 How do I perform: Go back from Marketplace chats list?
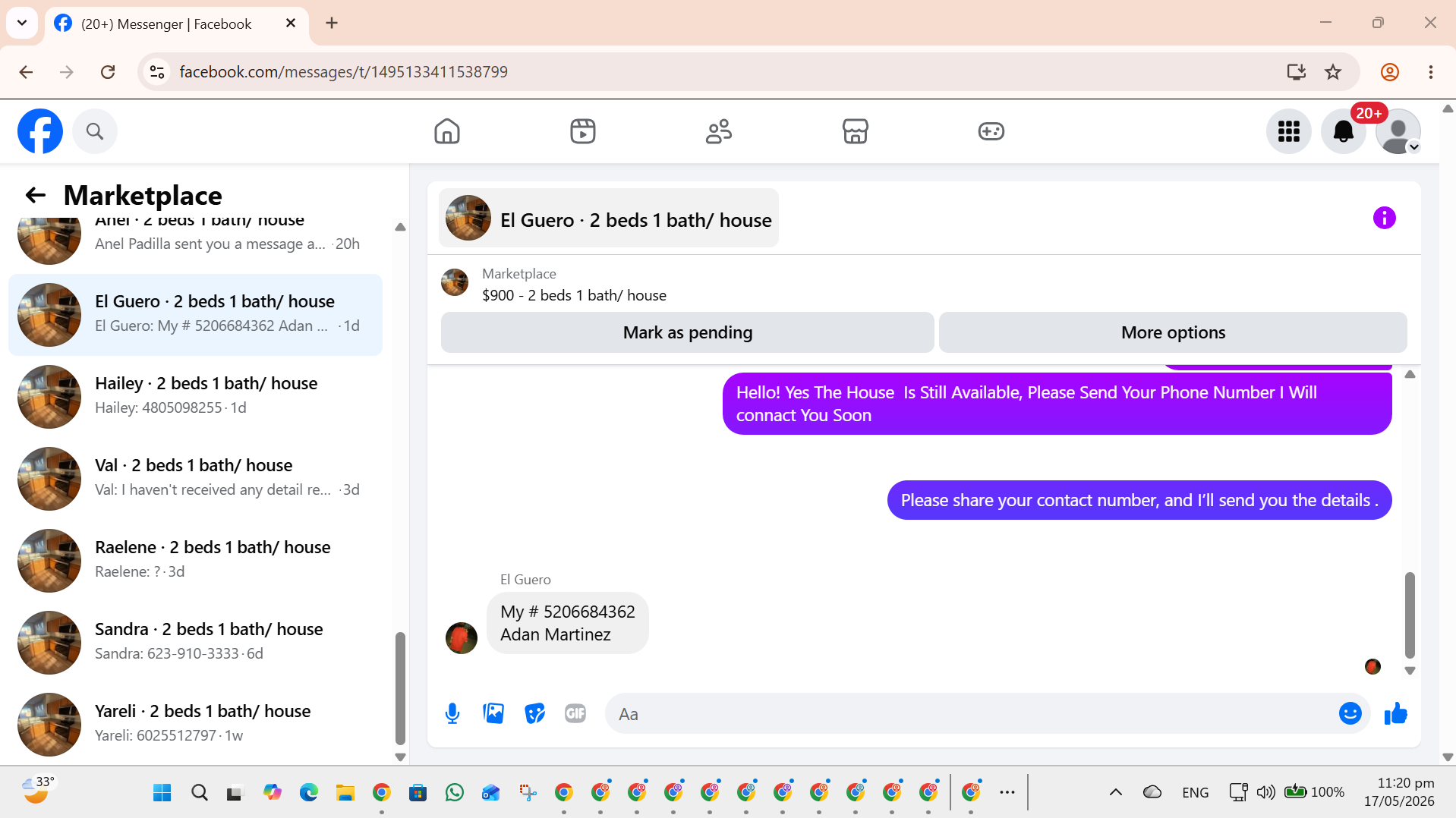point(36,196)
